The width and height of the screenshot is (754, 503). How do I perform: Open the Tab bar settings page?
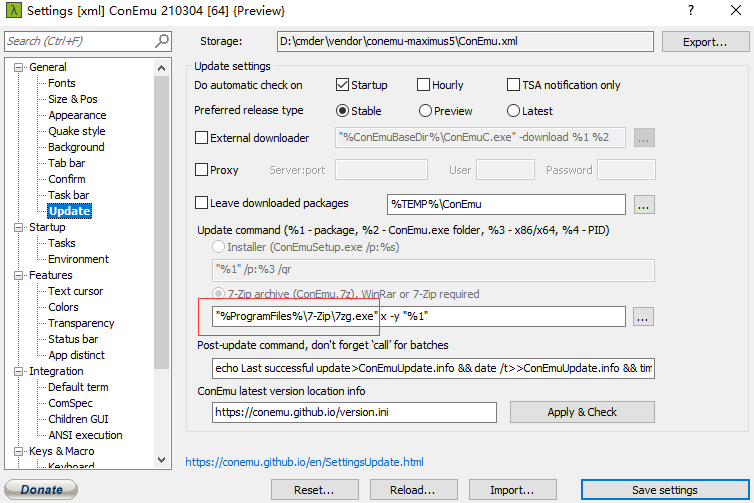[66, 163]
